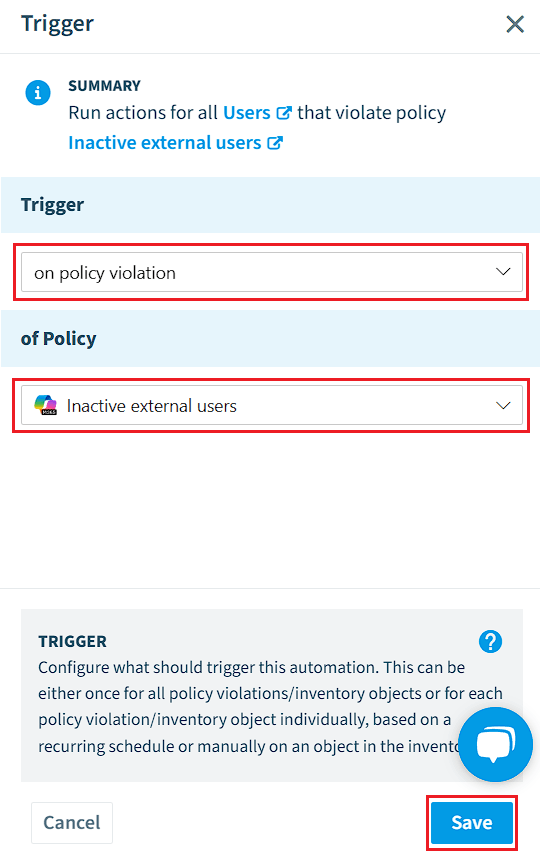This screenshot has width=540, height=853.
Task: Open the chat support bubble
Action: [x=495, y=744]
